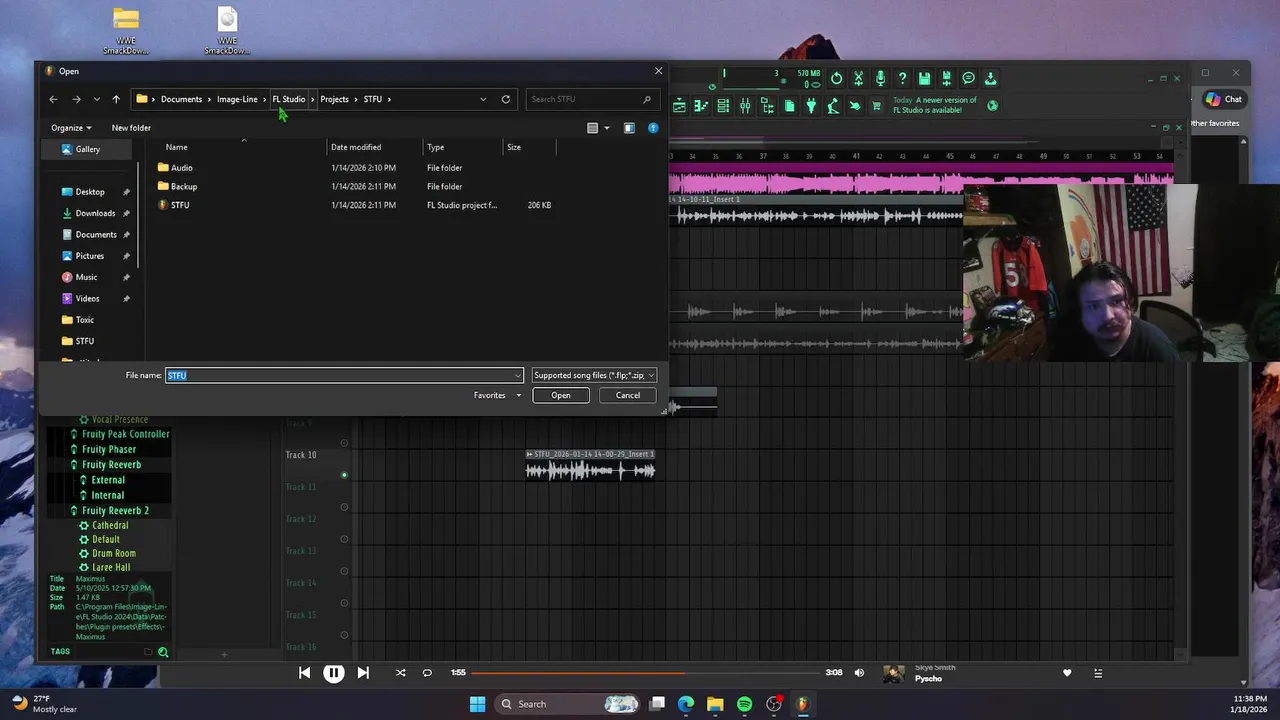This screenshot has width=1280, height=720.
Task: Open FL Studio channel rack icon
Action: (x=723, y=105)
